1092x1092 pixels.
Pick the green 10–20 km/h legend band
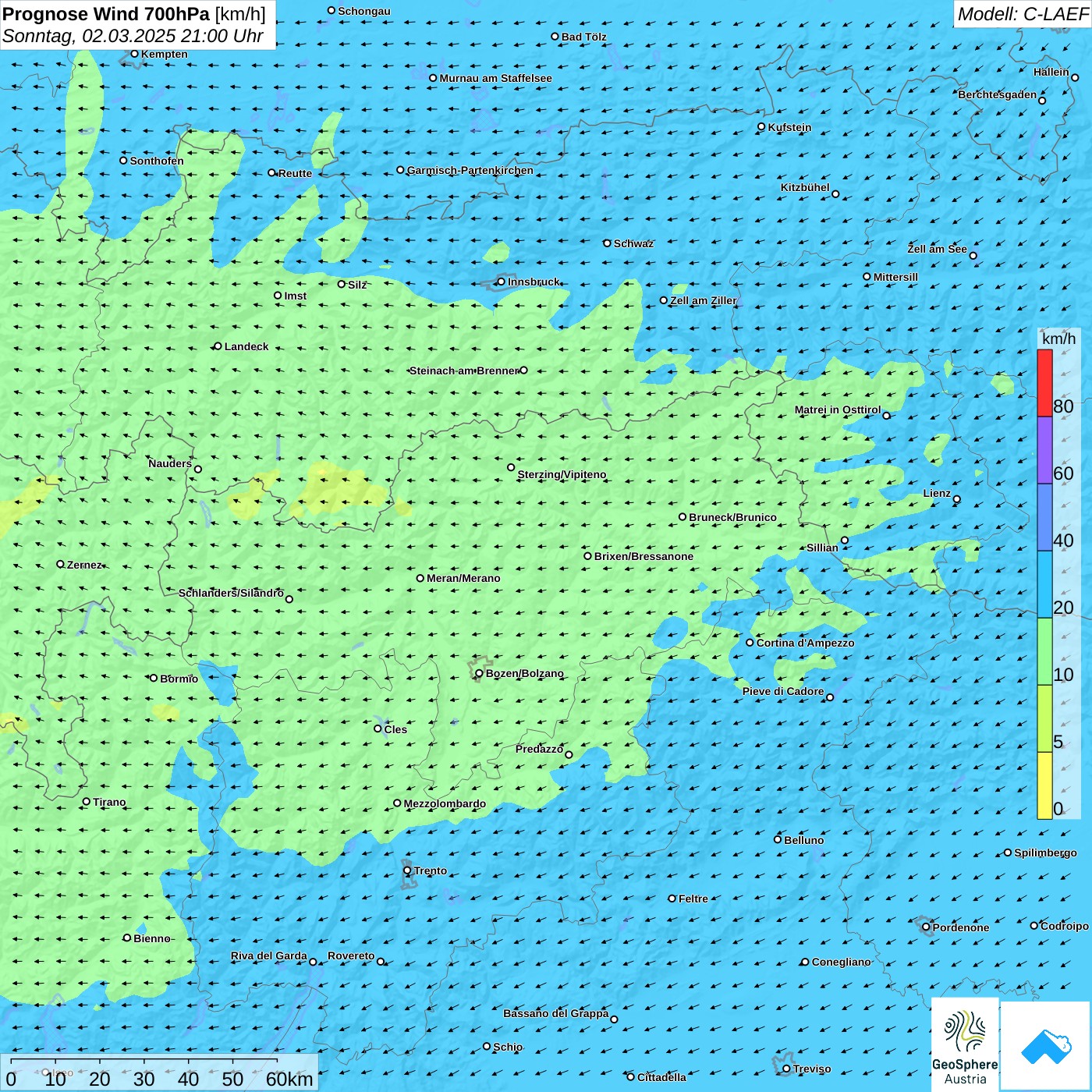click(x=1044, y=651)
